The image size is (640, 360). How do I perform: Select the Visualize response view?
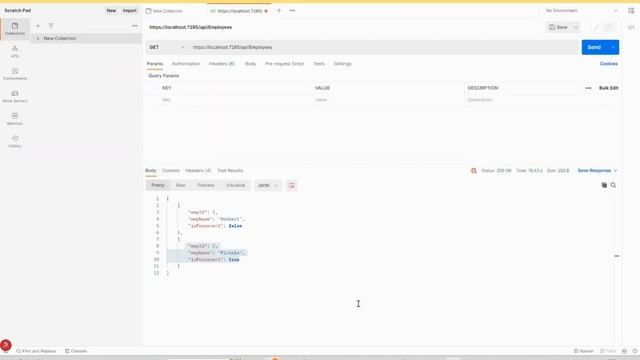point(236,185)
